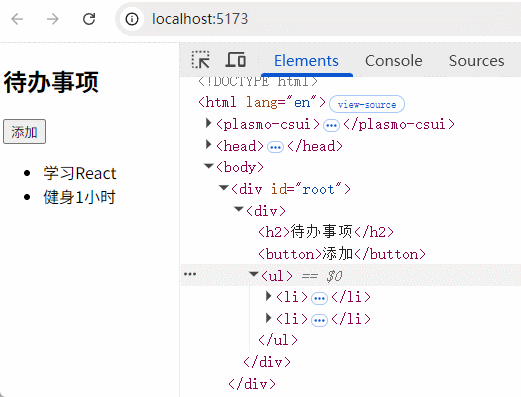Go back in browser history
The height and width of the screenshot is (397, 521).
tap(17, 19)
